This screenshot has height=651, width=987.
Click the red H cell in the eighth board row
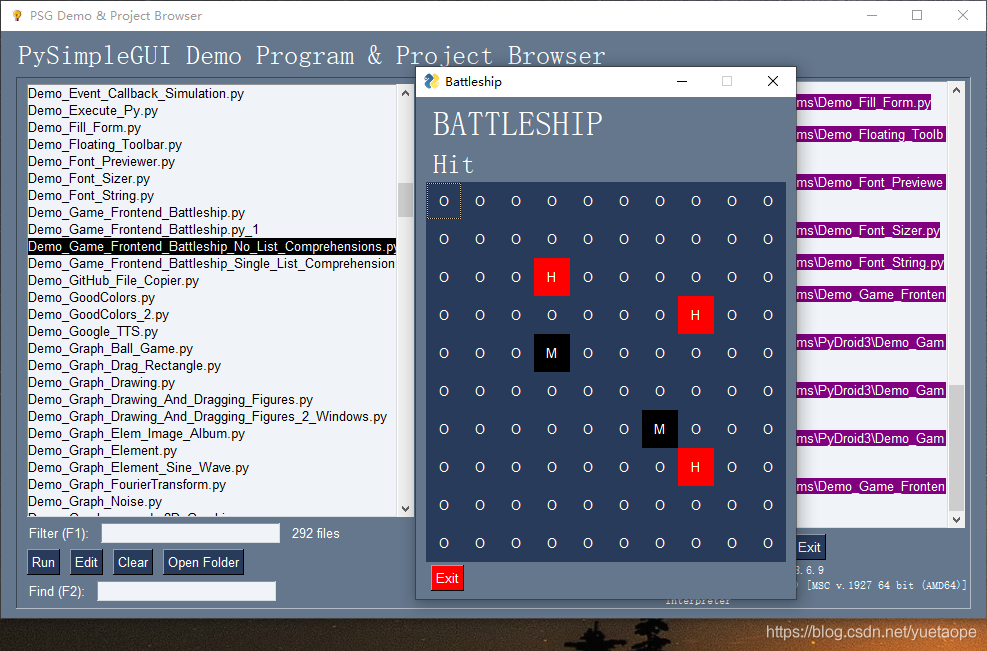[696, 467]
